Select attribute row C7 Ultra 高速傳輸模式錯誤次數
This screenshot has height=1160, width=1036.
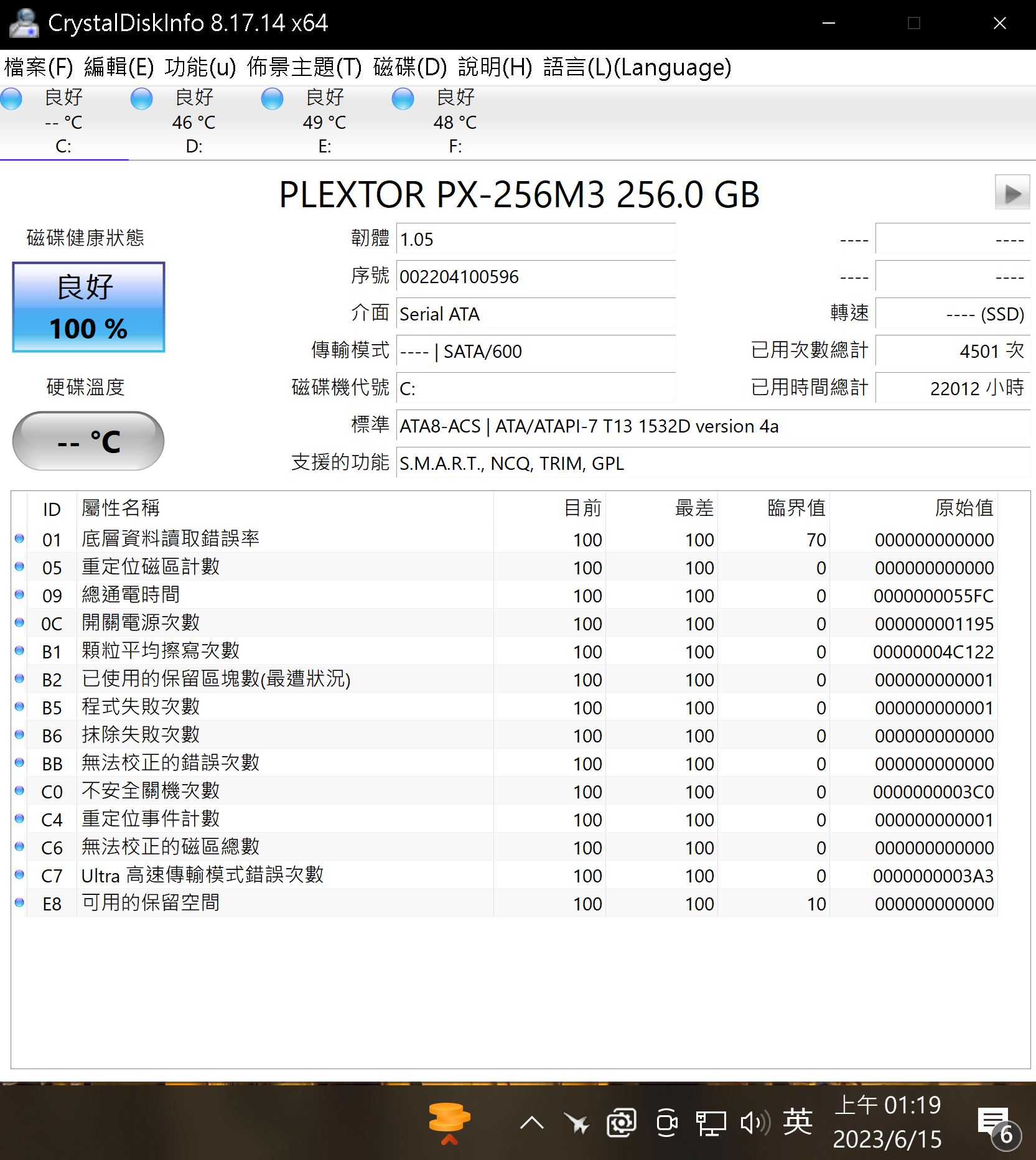coord(505,875)
